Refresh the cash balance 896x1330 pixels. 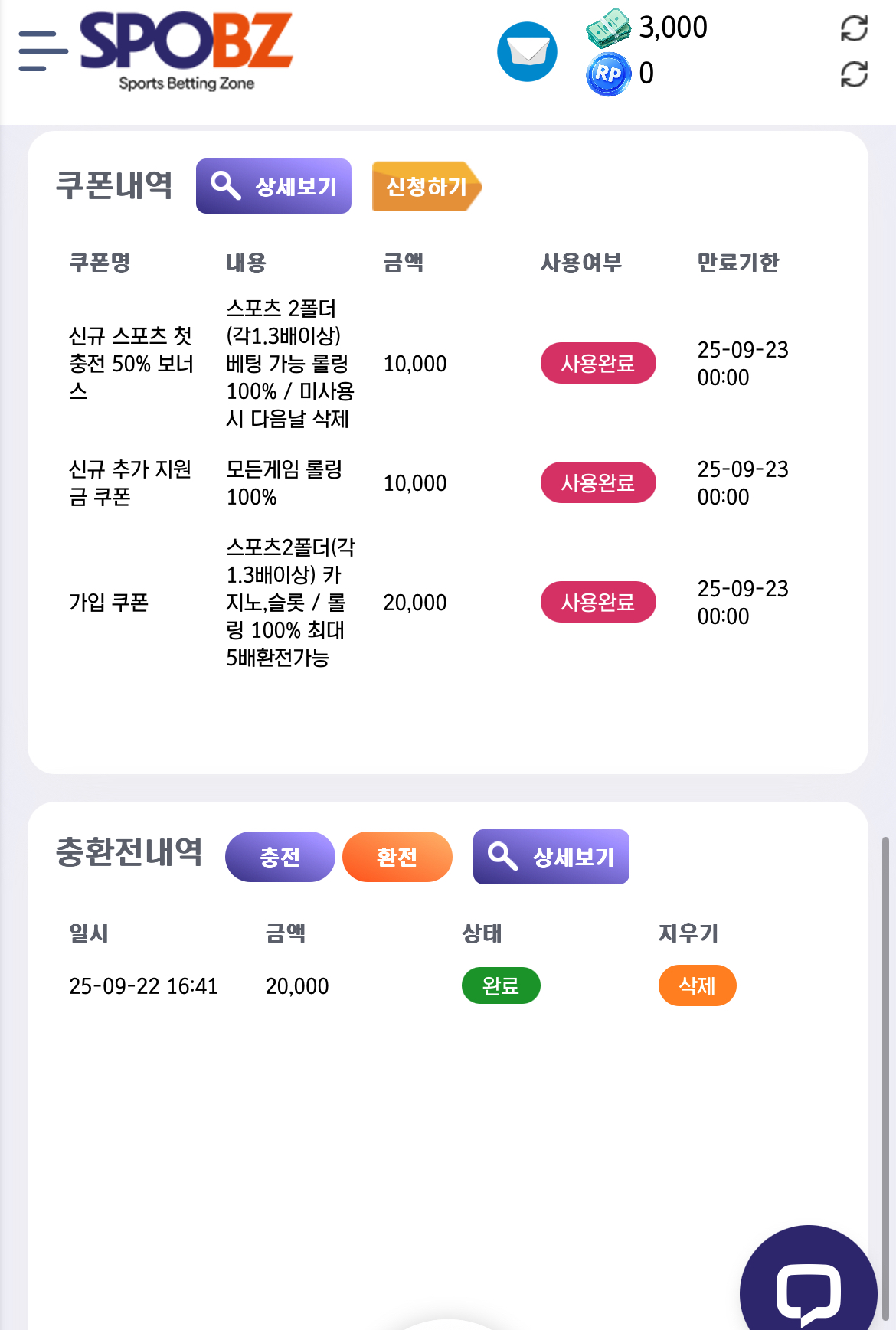coord(854,28)
